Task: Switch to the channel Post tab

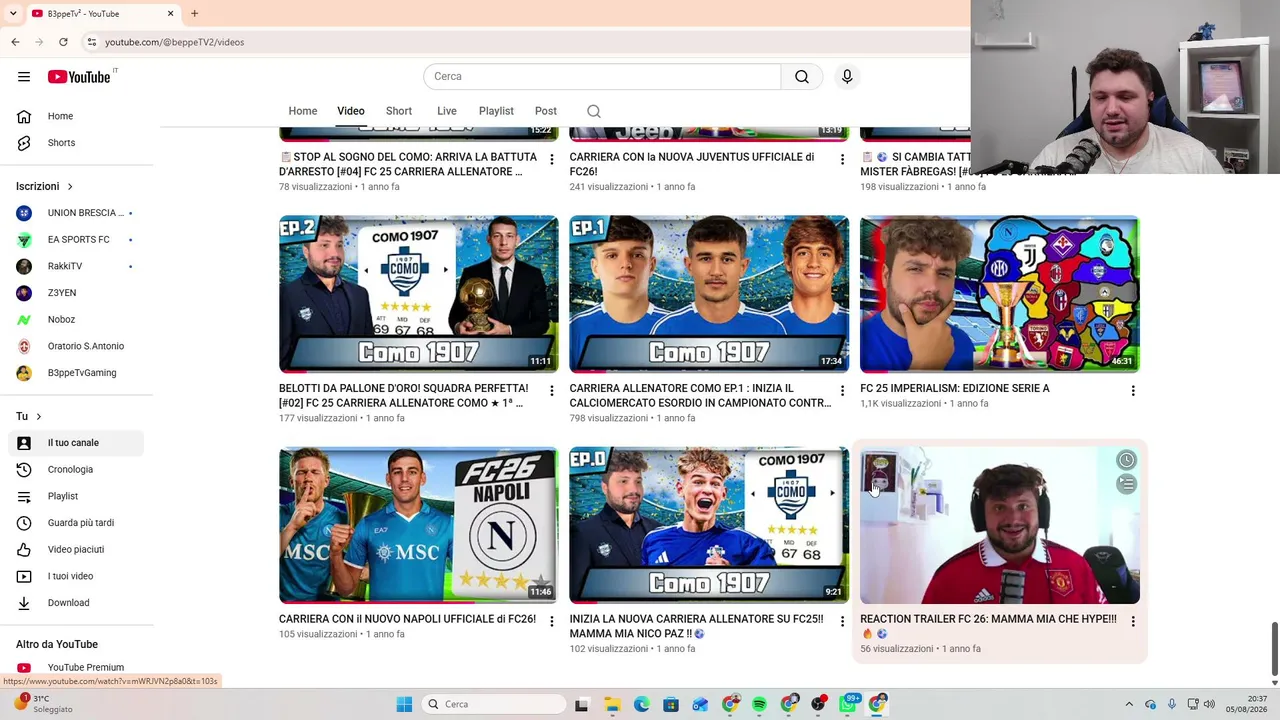Action: [546, 111]
